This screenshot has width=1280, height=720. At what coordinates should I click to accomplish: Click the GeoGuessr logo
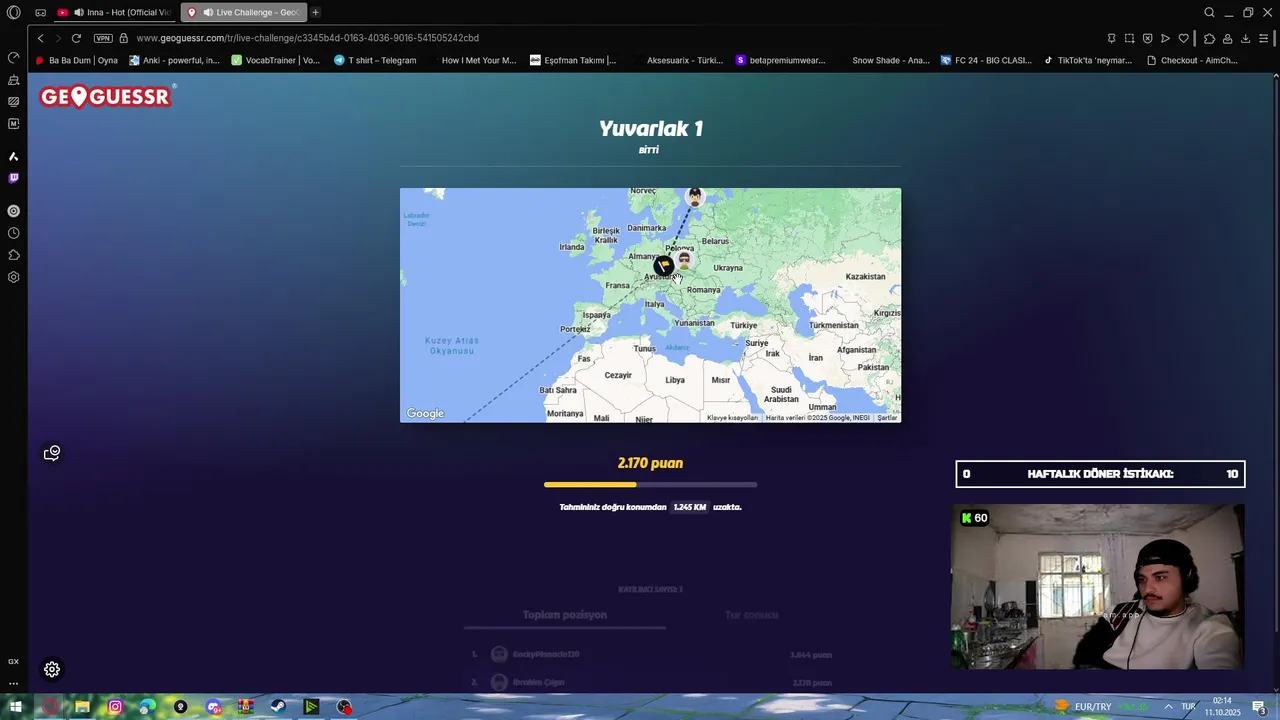tap(107, 96)
